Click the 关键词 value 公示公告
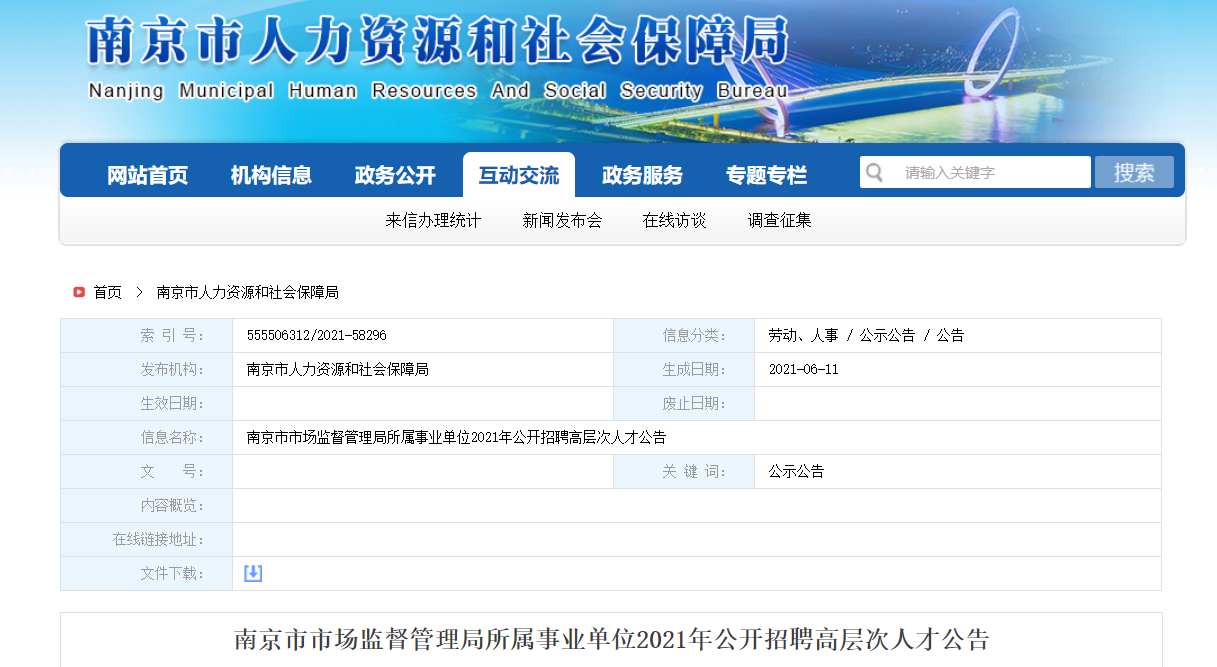The image size is (1217, 667). point(796,472)
